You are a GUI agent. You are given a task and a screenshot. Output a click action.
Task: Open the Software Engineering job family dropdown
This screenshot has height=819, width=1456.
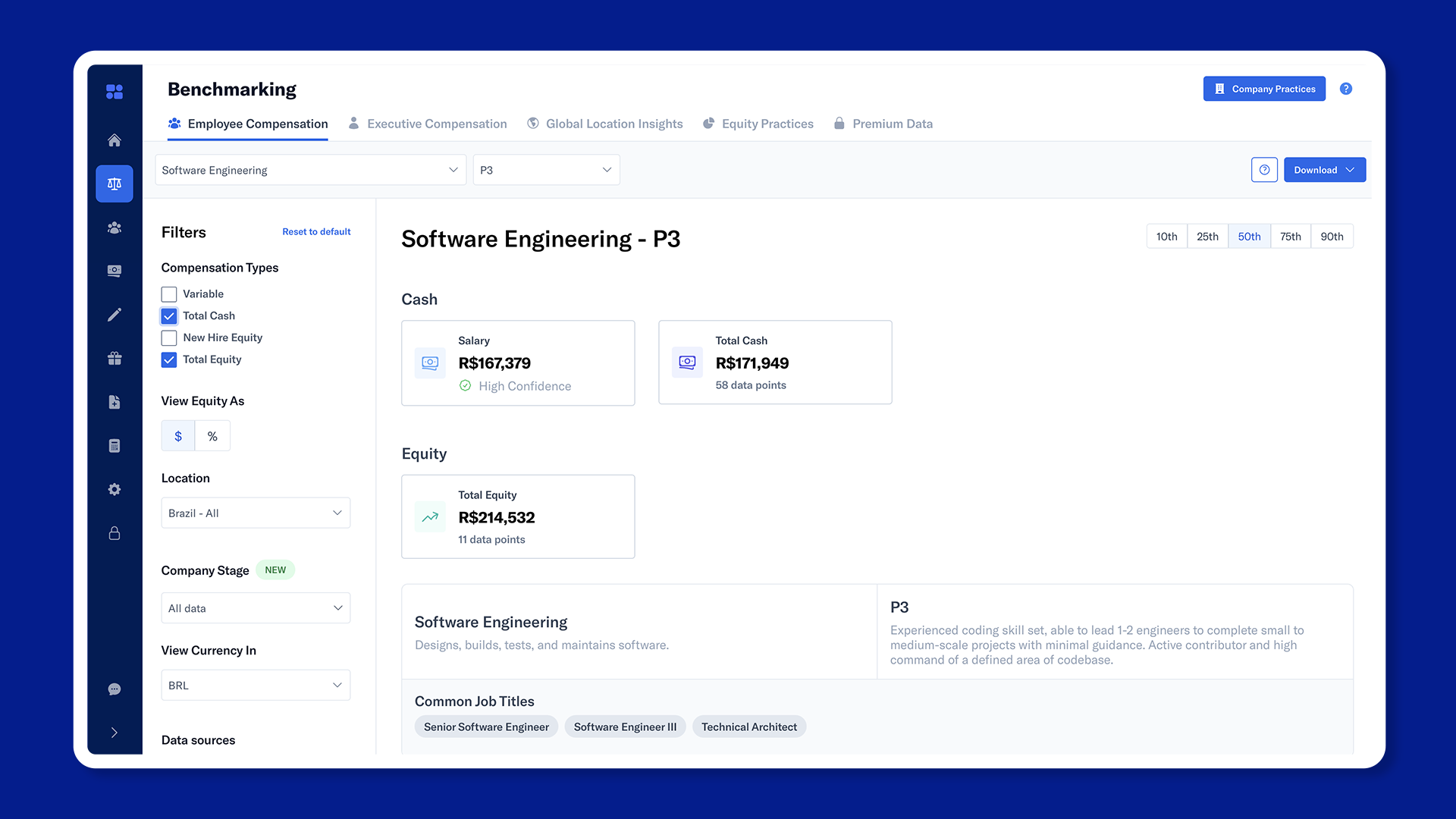click(310, 170)
